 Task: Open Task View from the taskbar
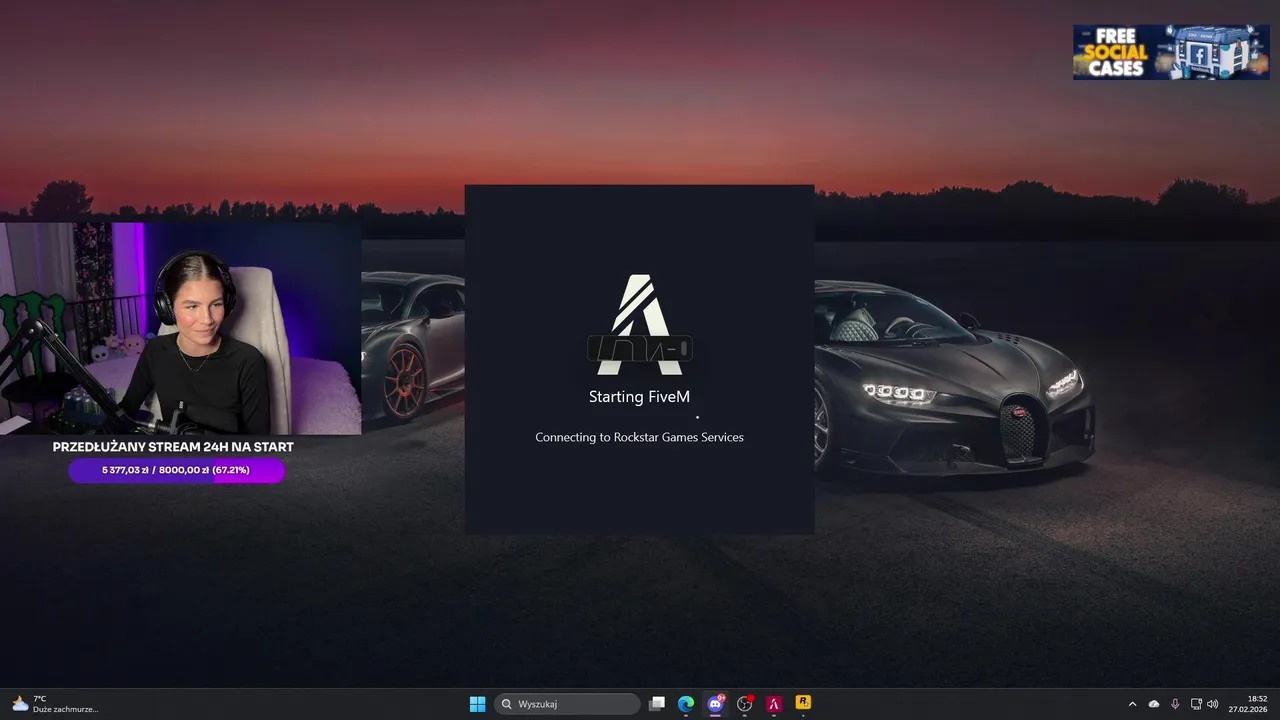657,704
